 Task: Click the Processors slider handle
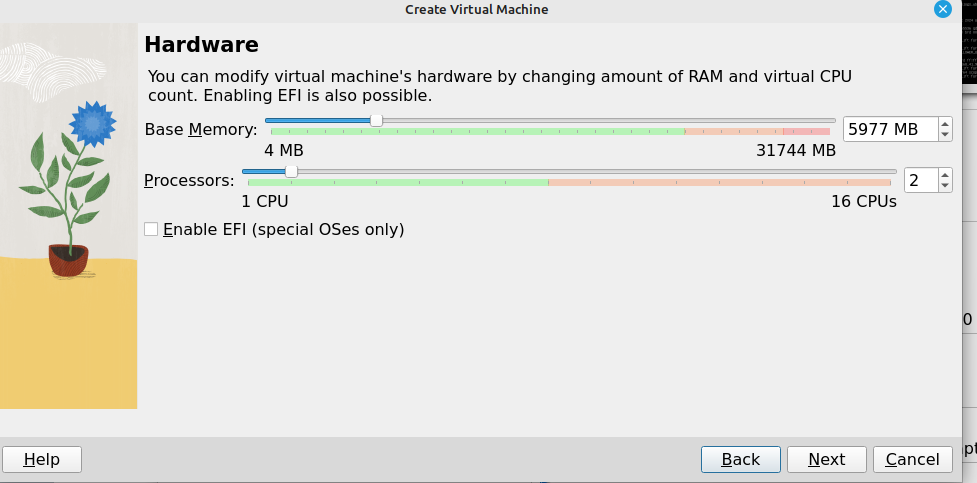[291, 171]
